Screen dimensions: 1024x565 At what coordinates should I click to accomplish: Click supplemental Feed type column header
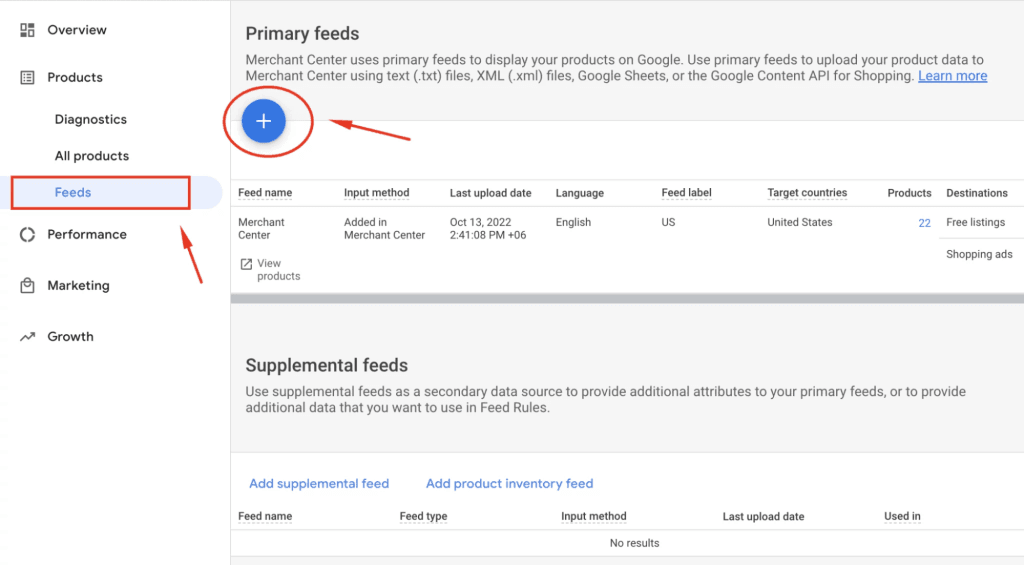coord(423,516)
